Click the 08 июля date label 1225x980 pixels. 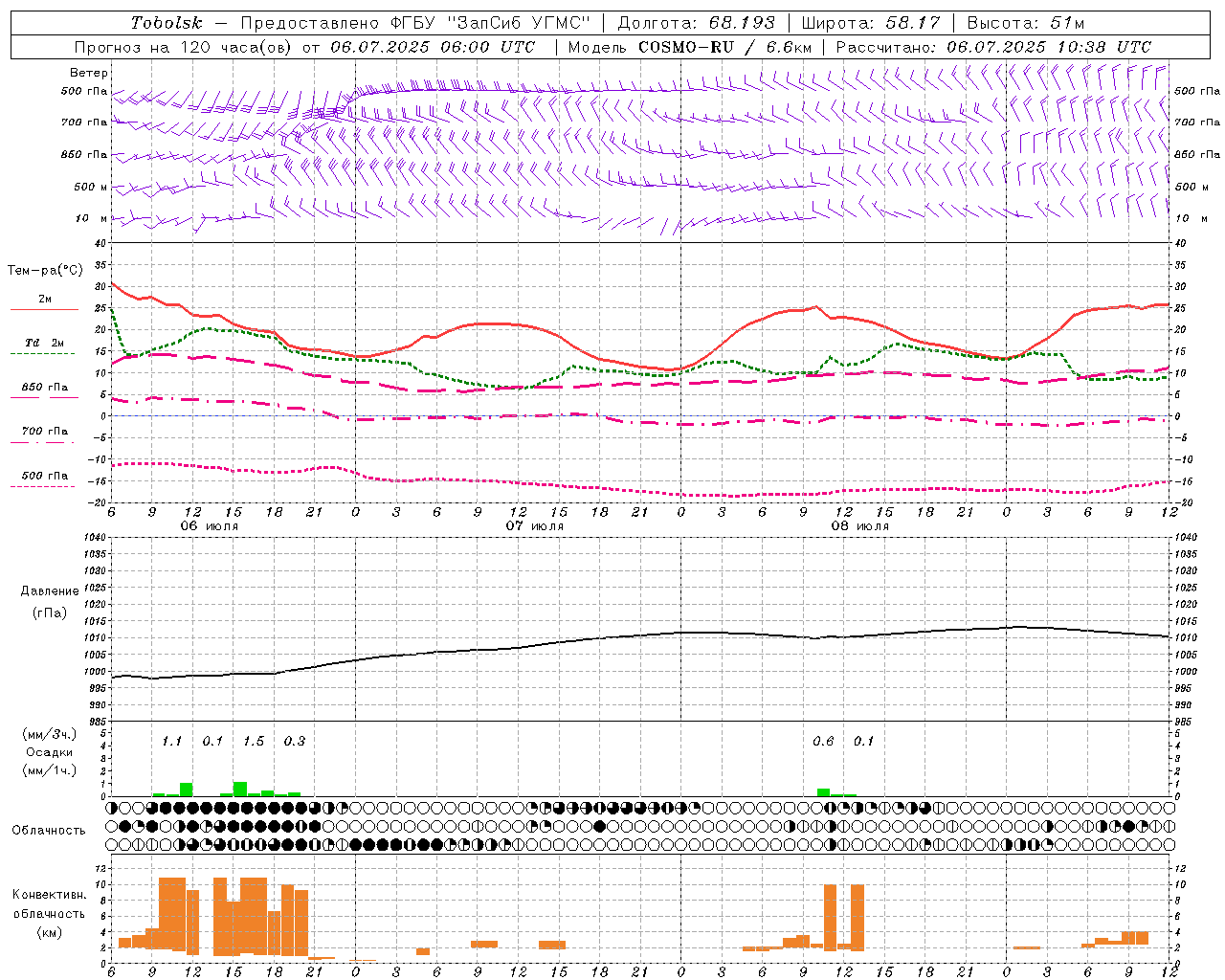coord(860,526)
